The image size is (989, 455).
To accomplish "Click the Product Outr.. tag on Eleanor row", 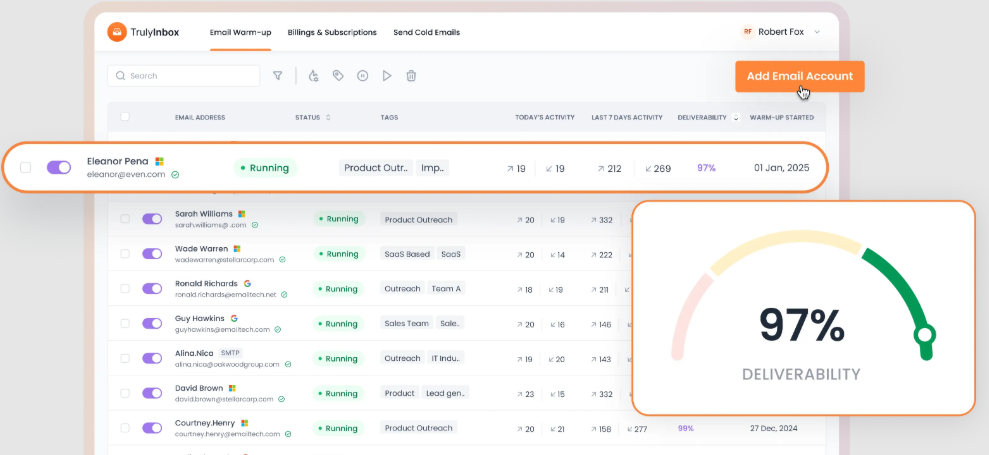I will [x=376, y=168].
